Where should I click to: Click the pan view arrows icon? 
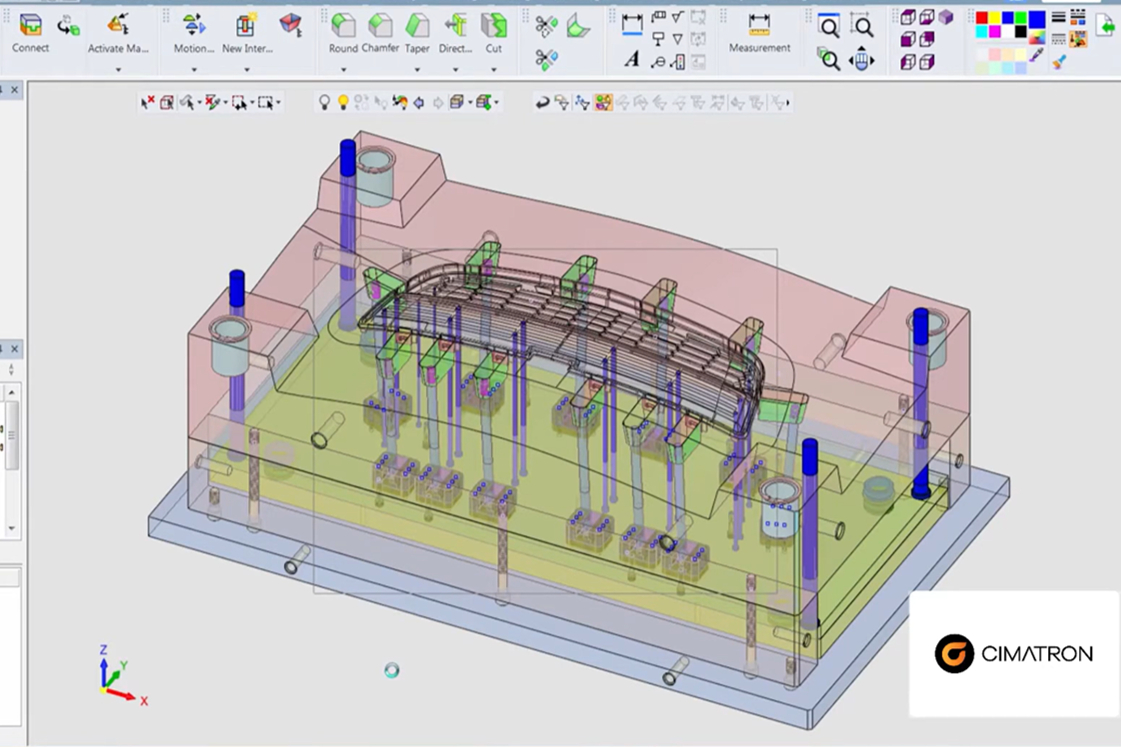pos(861,59)
